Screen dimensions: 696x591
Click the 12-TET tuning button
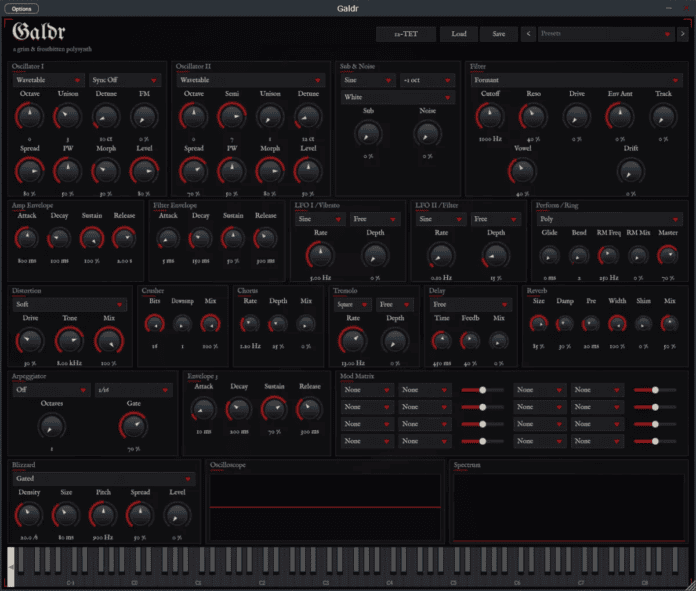click(x=406, y=34)
